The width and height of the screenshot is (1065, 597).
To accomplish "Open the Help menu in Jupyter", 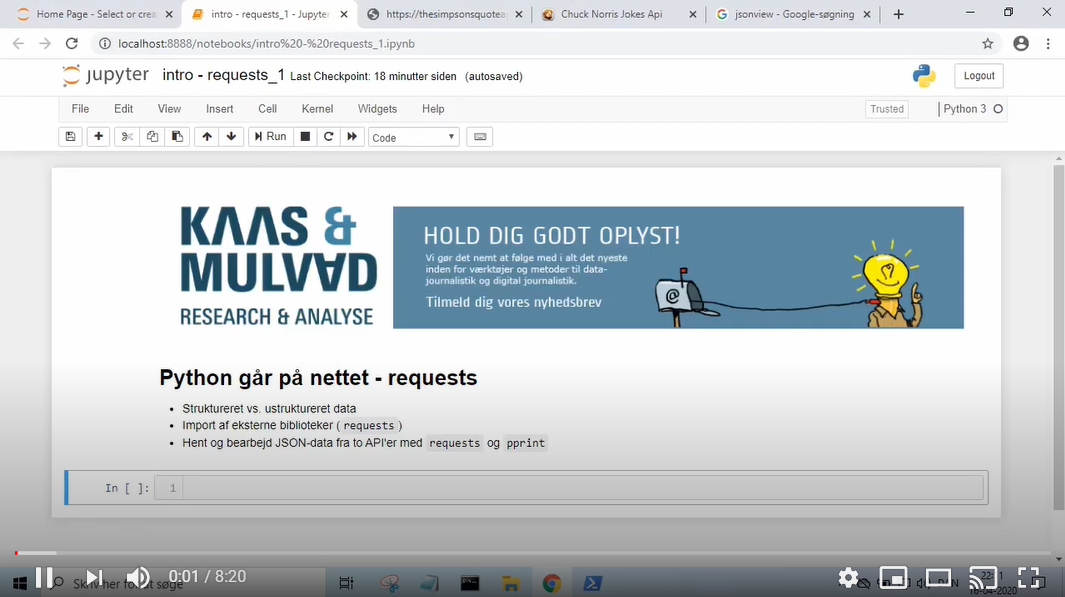I will pyautogui.click(x=433, y=109).
